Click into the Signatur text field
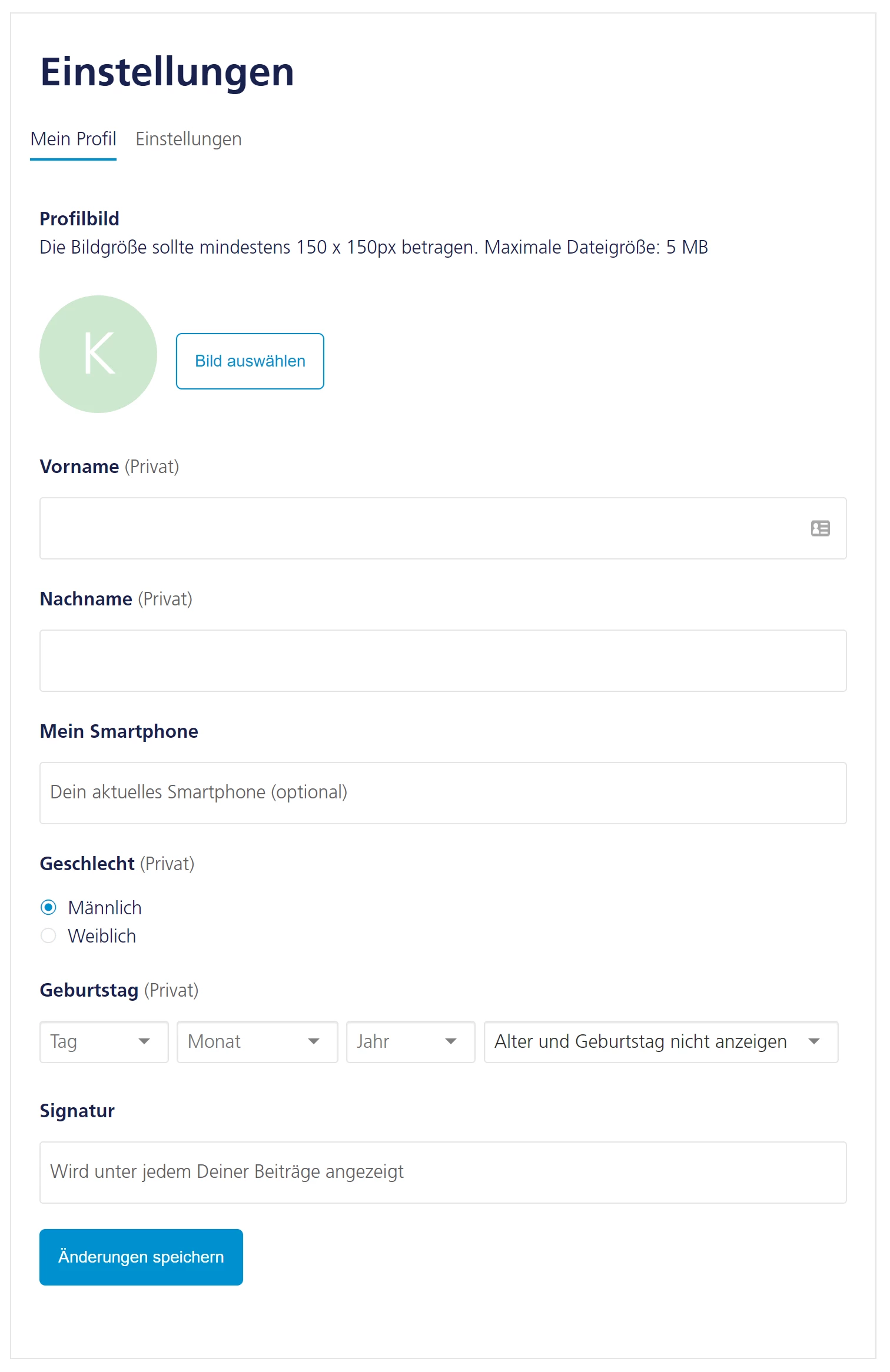Image resolution: width=890 pixels, height=1372 pixels. (443, 1172)
